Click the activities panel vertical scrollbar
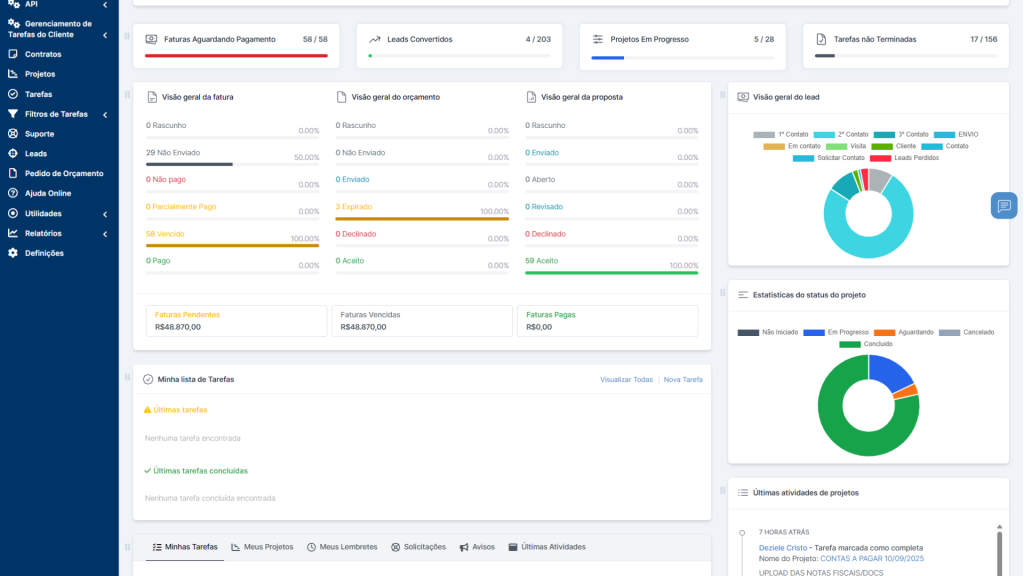Screen dimensions: 1024x576 tap(998, 552)
